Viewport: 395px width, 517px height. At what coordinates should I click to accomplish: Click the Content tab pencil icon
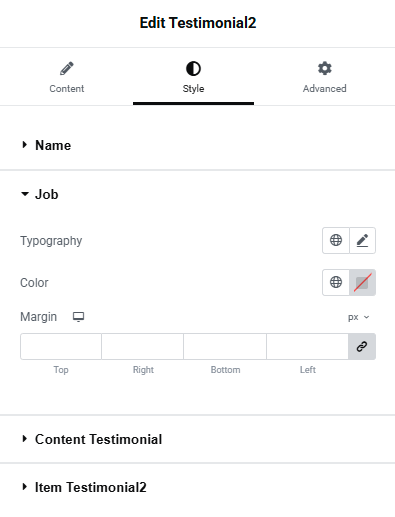point(67,68)
